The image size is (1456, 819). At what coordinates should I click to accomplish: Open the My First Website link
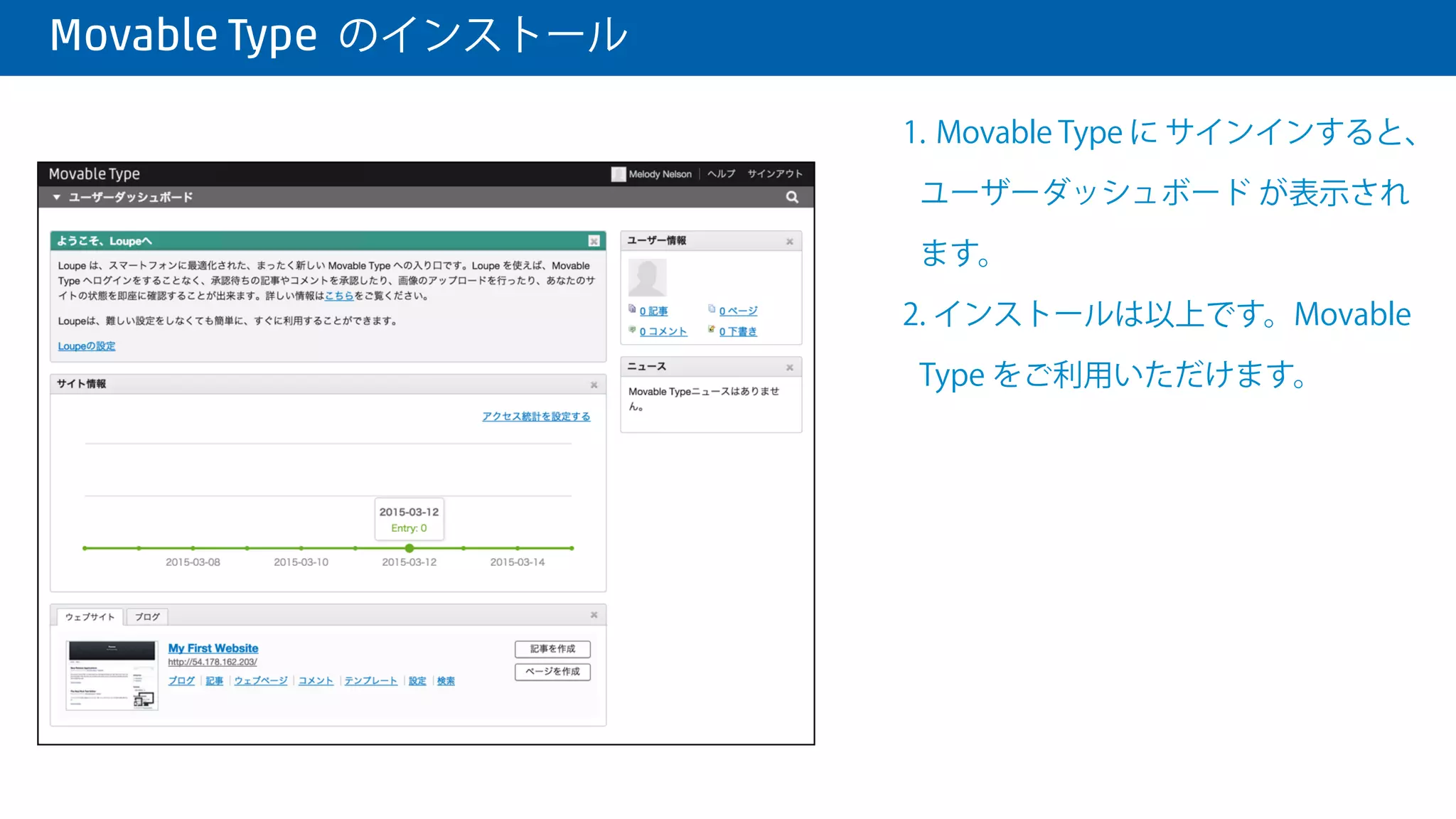pyautogui.click(x=213, y=648)
